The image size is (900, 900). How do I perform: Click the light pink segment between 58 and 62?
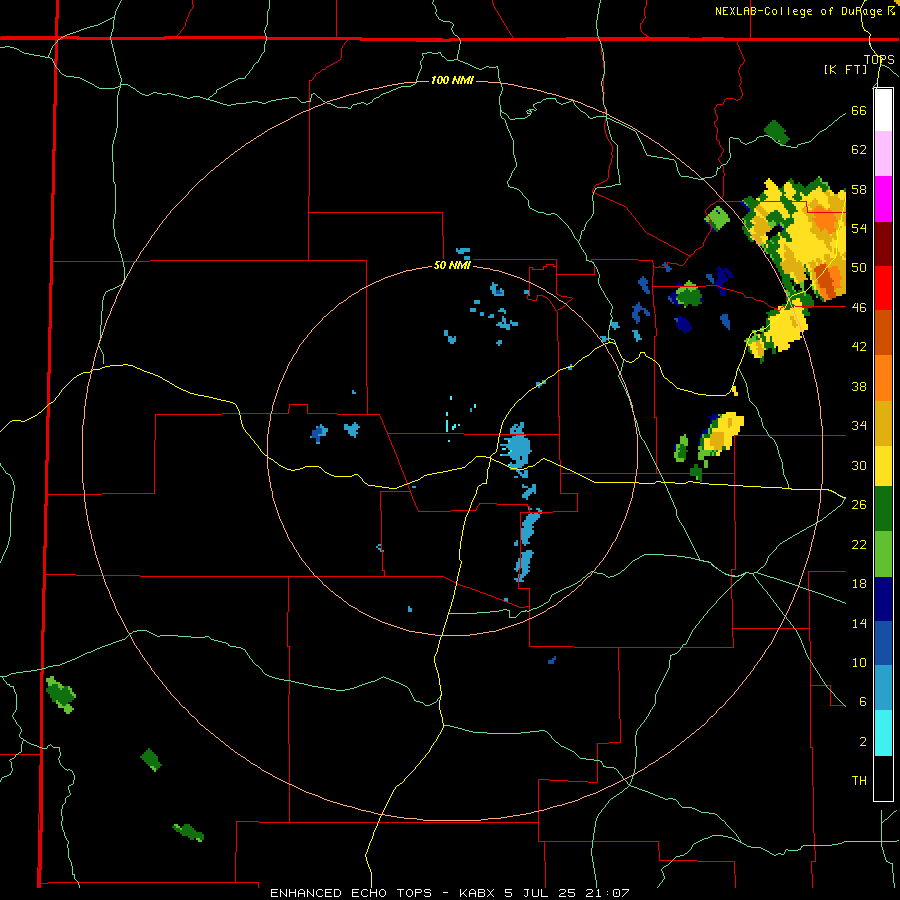(883, 153)
